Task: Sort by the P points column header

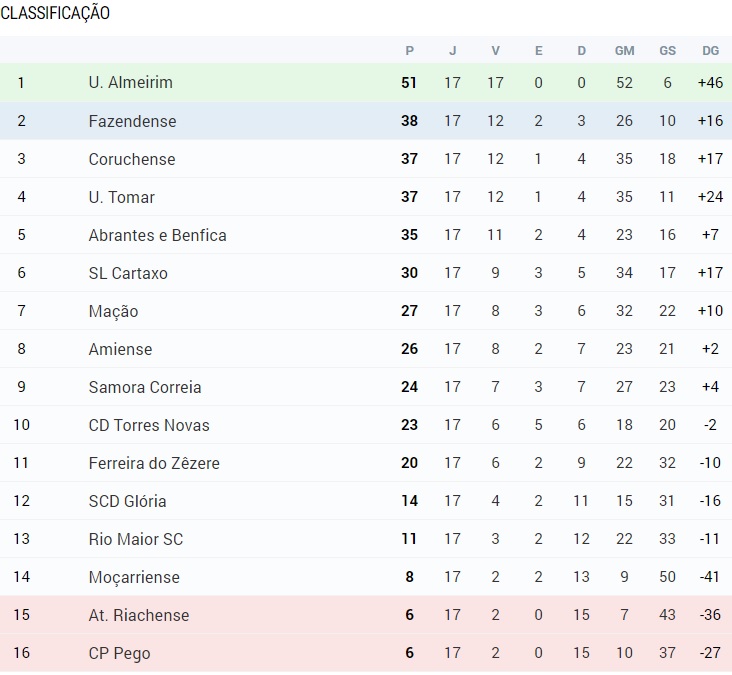Action: (x=409, y=50)
